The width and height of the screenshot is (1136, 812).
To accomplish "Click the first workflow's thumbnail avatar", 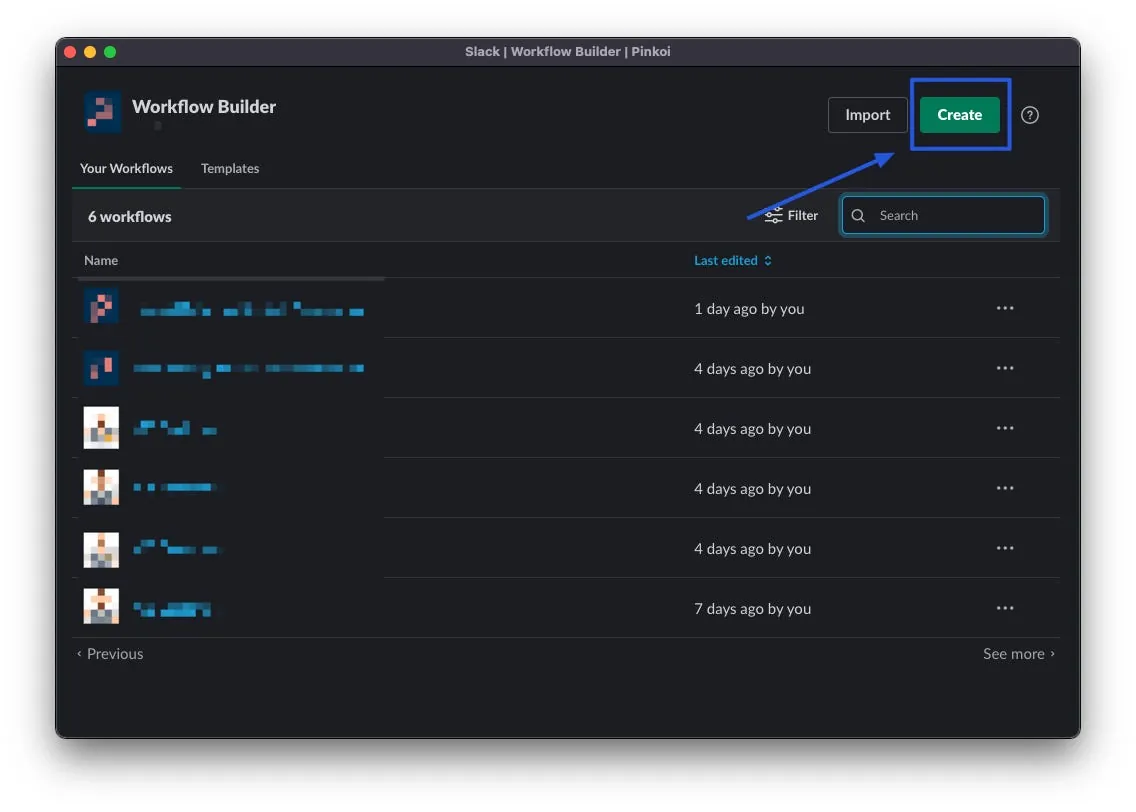I will coord(102,307).
